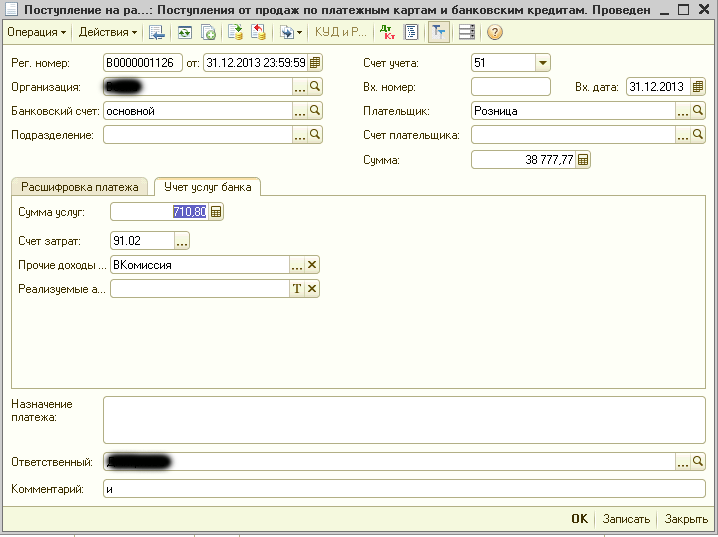
Task: Click magnifier icon next to Банковский счет
Action: 315,111
